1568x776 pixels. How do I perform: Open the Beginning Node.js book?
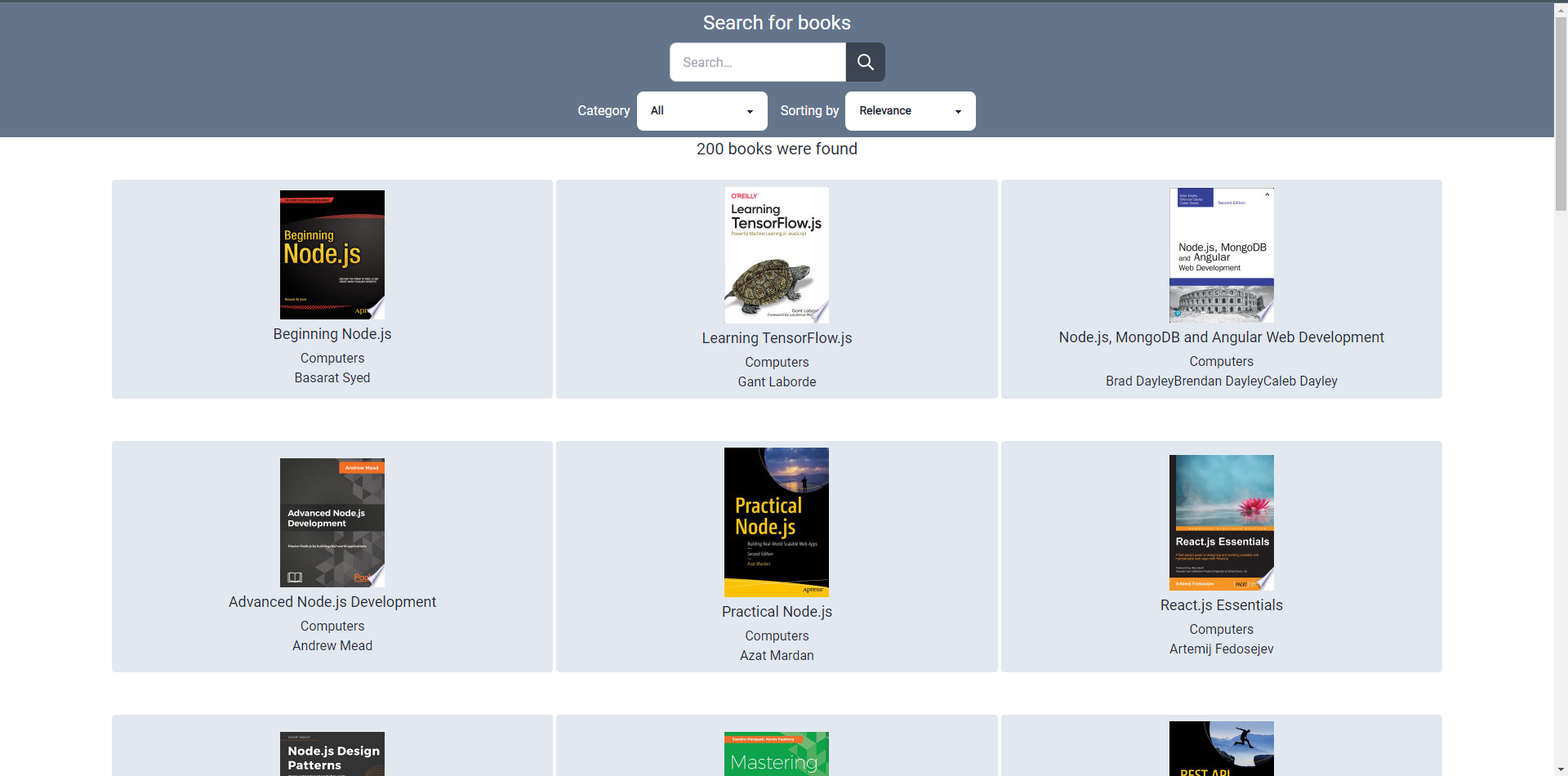tap(332, 334)
